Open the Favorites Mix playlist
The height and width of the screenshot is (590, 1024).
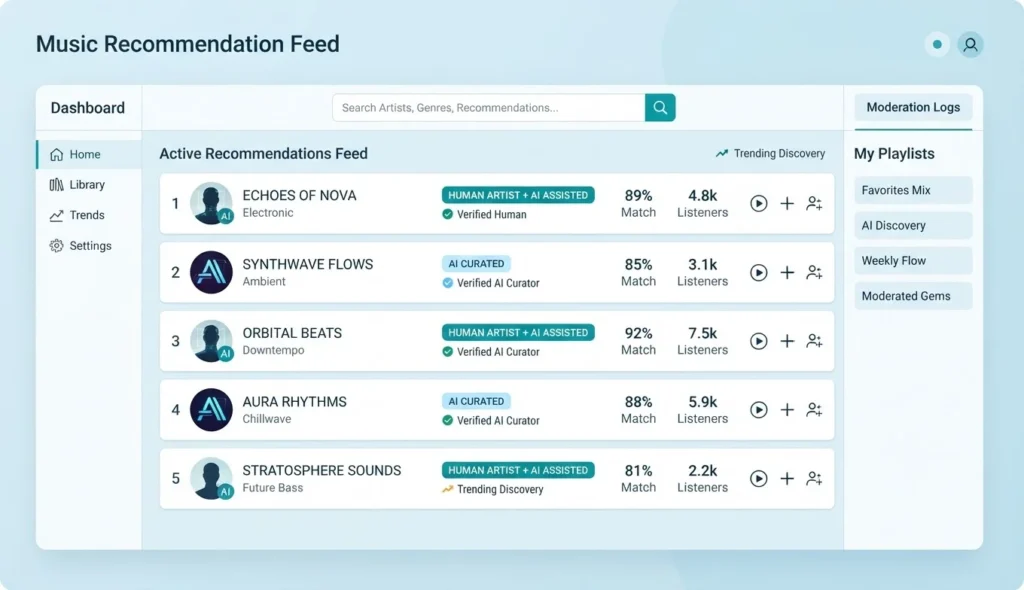[913, 190]
